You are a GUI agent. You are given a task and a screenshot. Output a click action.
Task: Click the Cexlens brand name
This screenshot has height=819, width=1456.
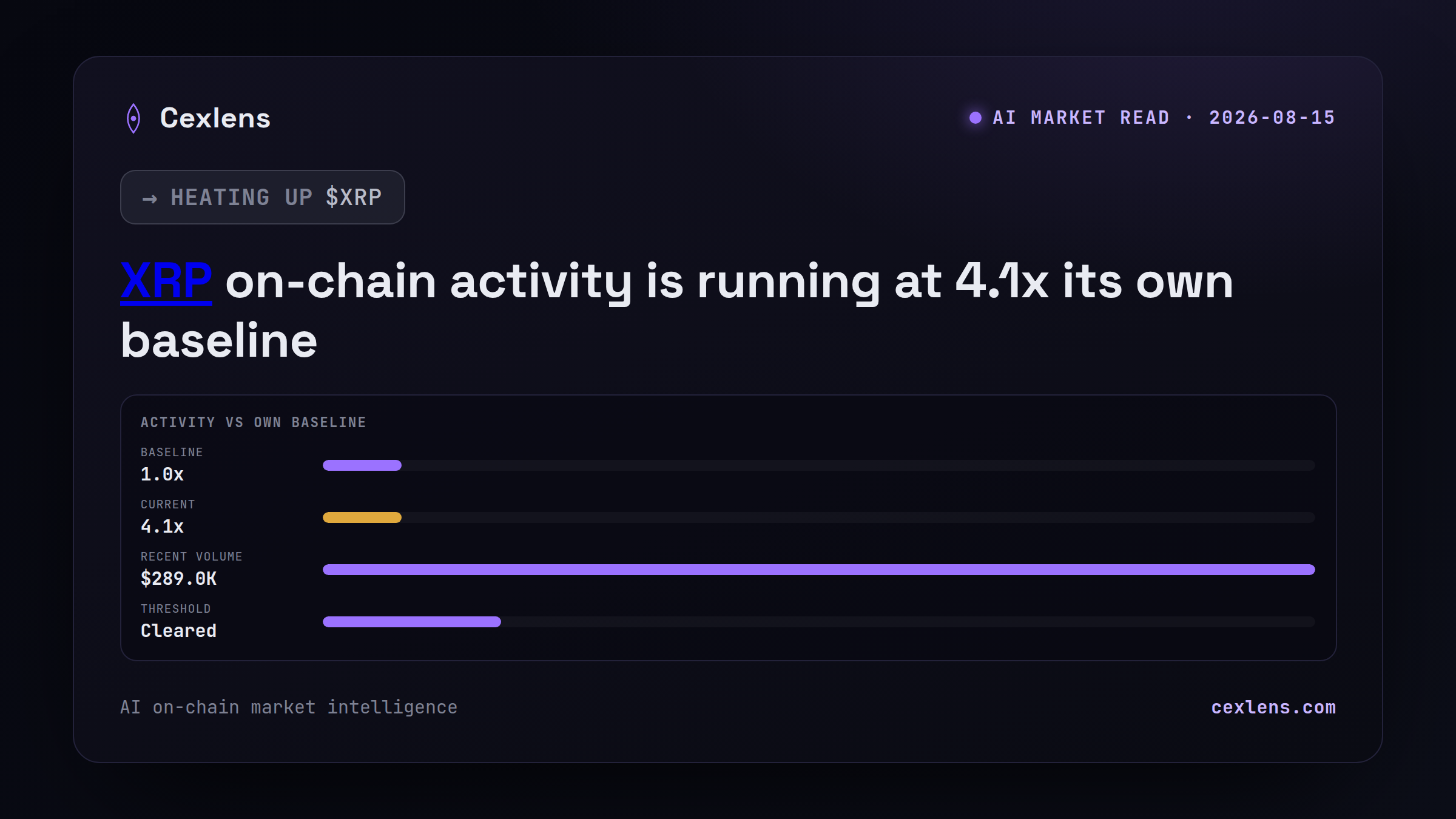pos(215,118)
